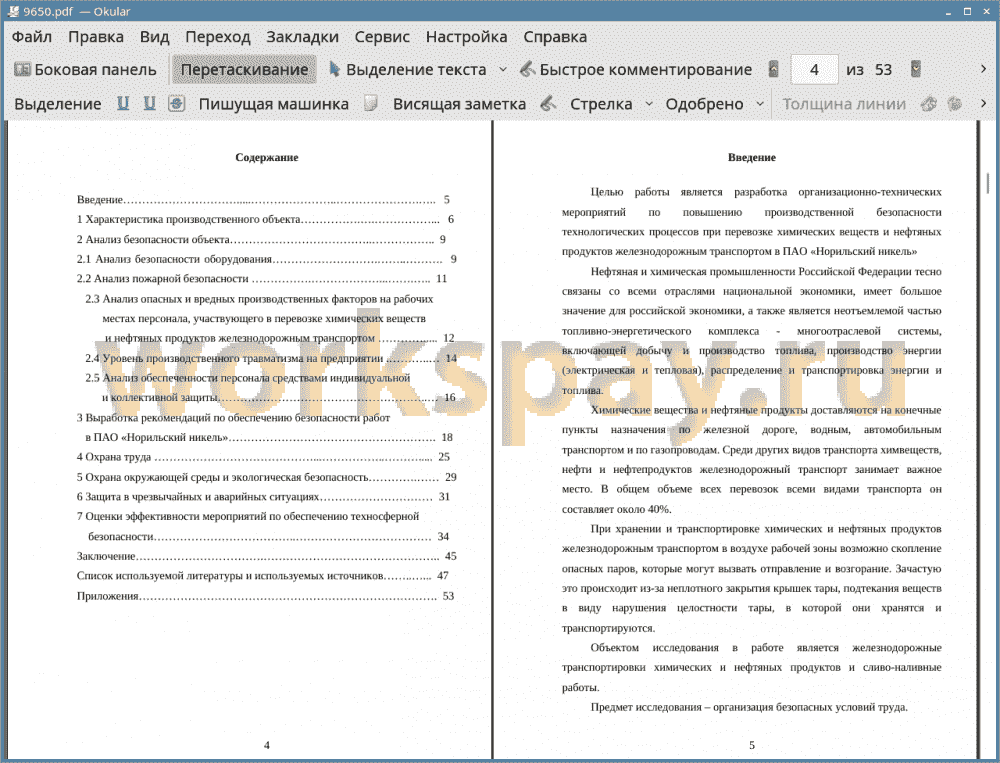Open the Сервис menu
Viewport: 1000px width, 763px height.
pyautogui.click(x=382, y=37)
